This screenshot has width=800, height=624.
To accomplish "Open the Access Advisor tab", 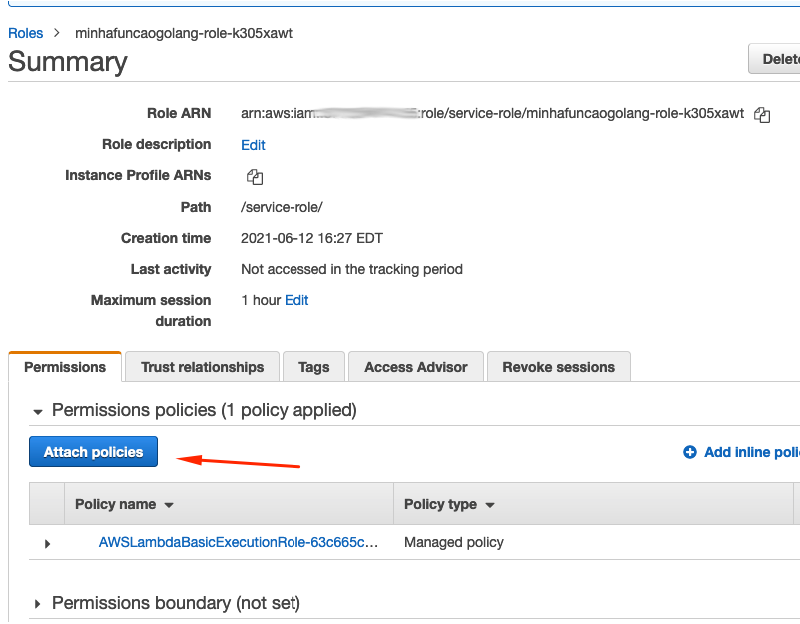I will [415, 367].
